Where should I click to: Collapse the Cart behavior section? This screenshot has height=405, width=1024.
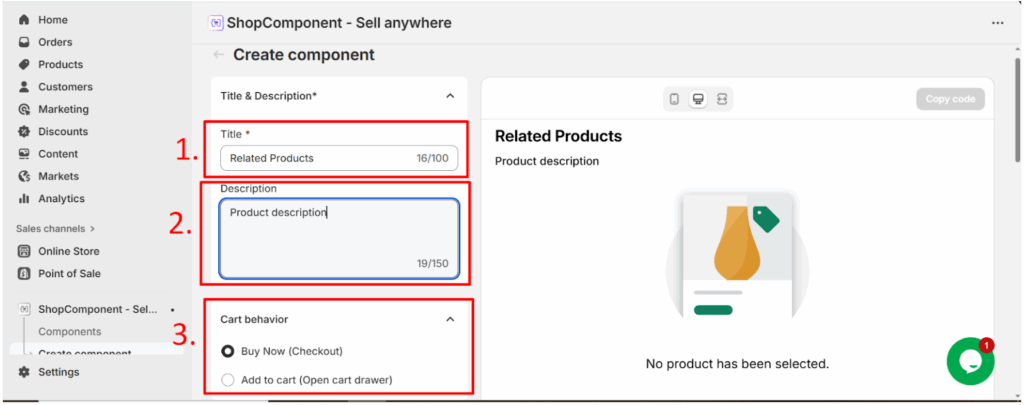pyautogui.click(x=450, y=319)
